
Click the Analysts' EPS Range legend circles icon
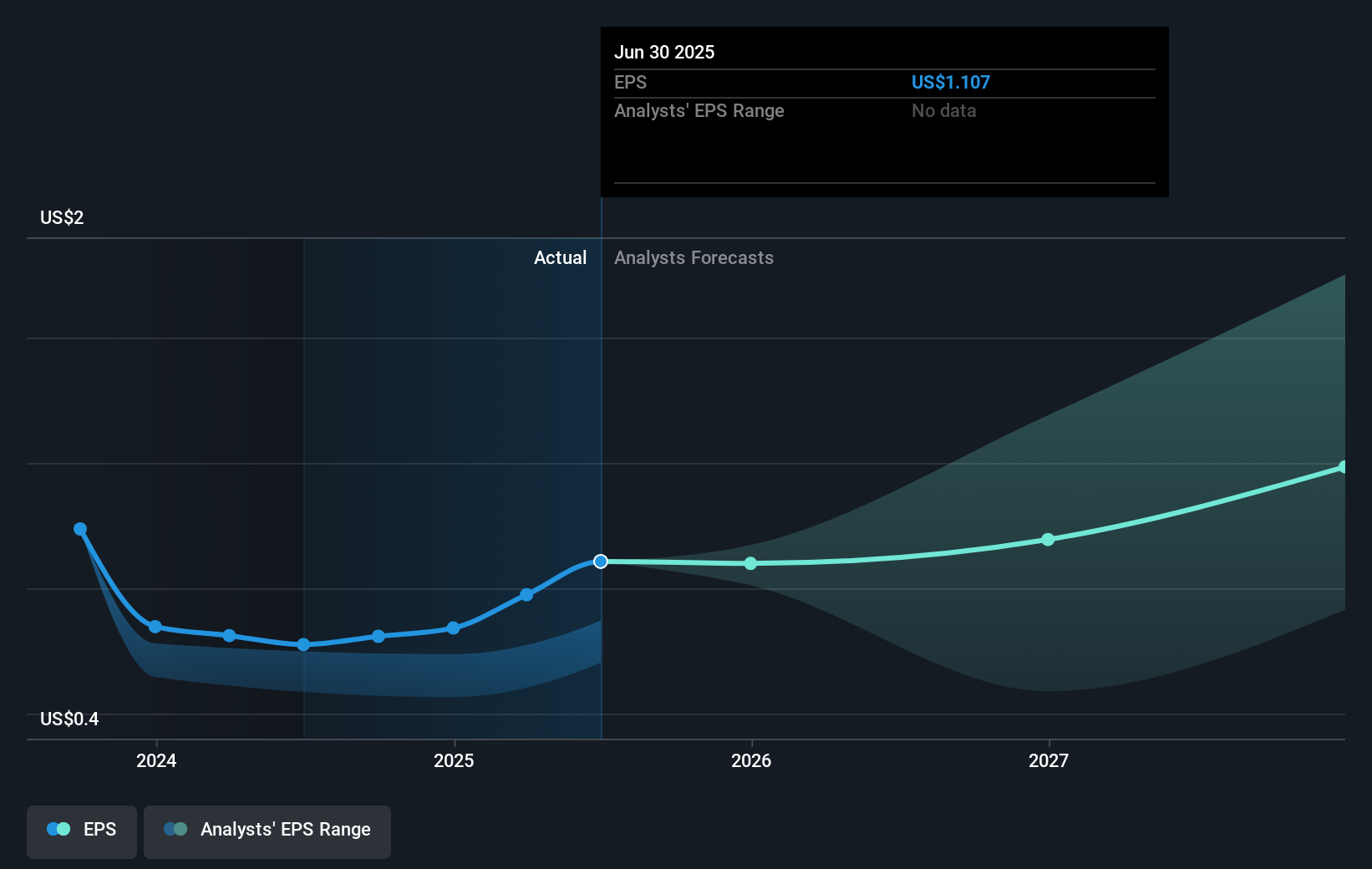pos(174,829)
